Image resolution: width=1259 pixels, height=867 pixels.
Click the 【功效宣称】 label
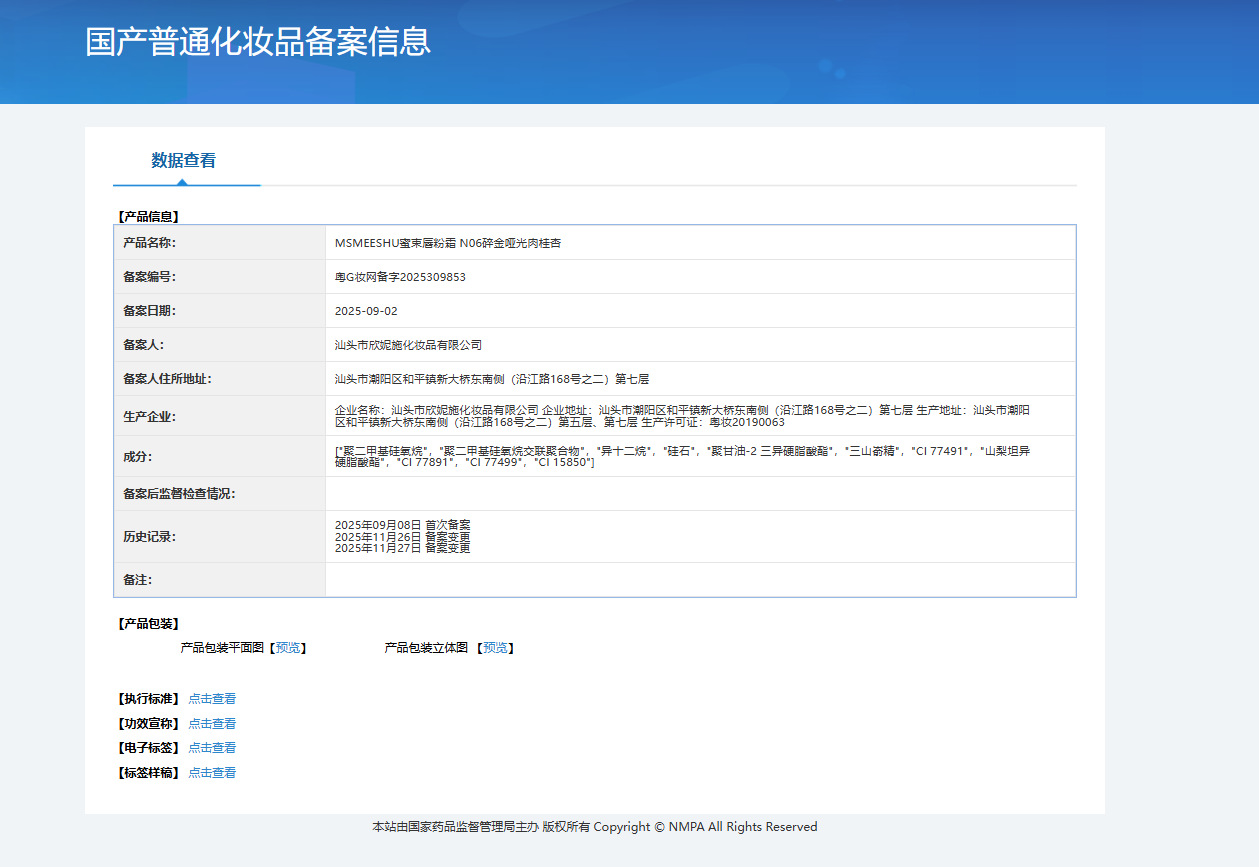coord(148,724)
